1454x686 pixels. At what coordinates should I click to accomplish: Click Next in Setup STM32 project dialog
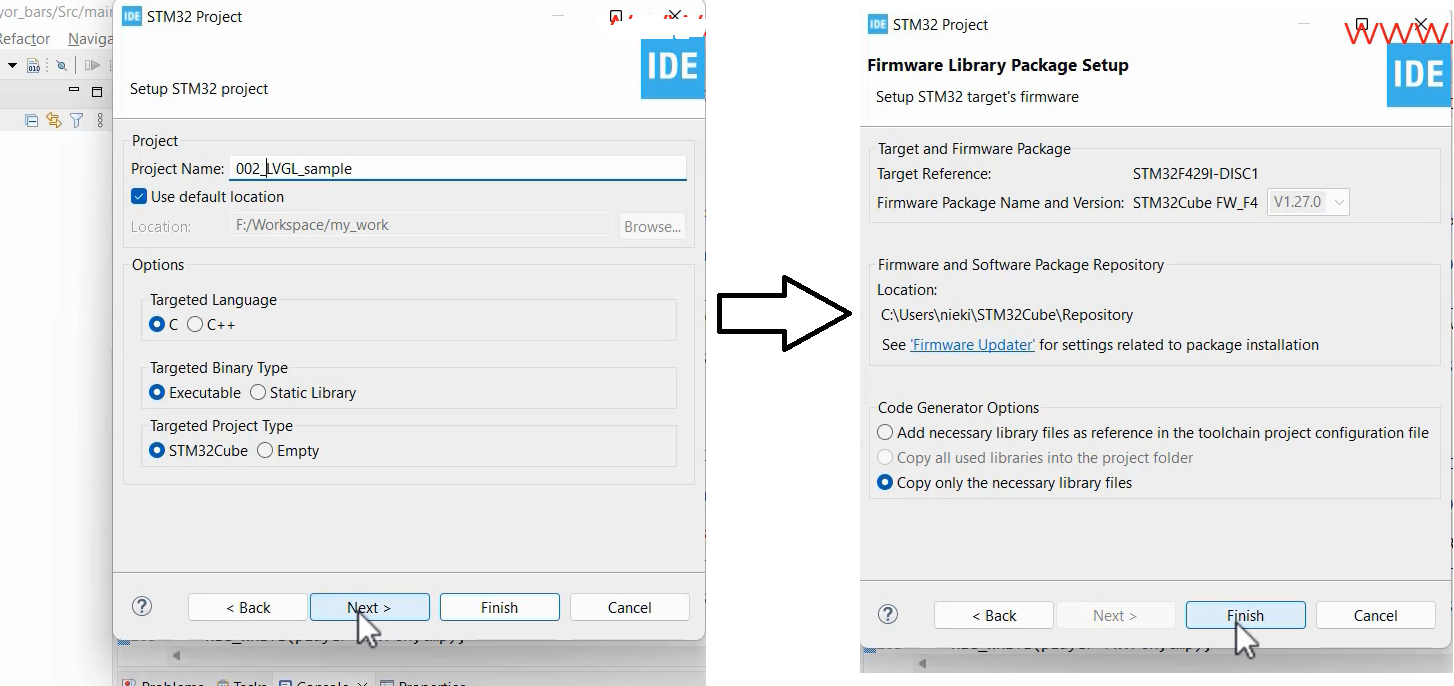369,607
